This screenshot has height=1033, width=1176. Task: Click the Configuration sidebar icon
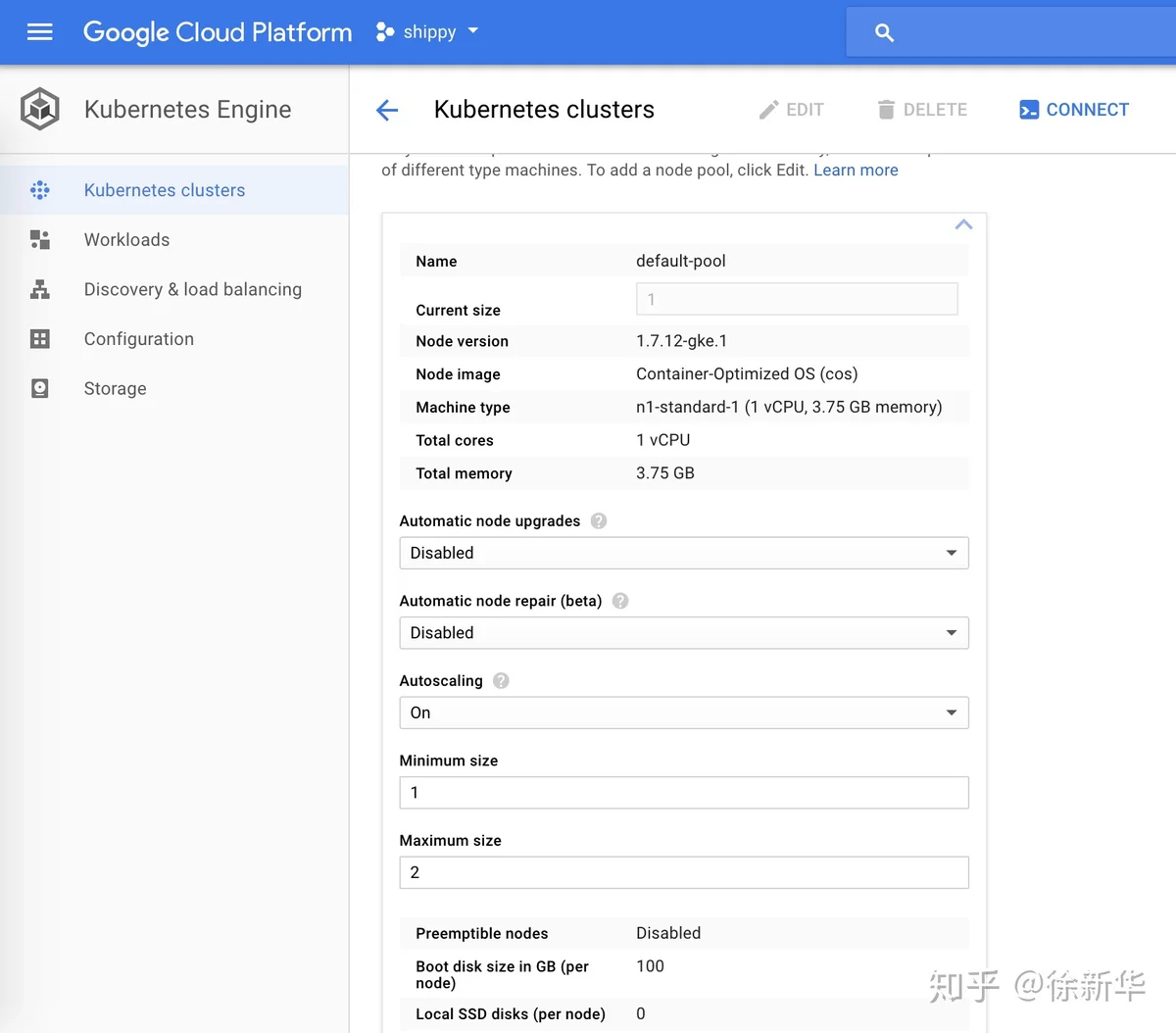[40, 339]
